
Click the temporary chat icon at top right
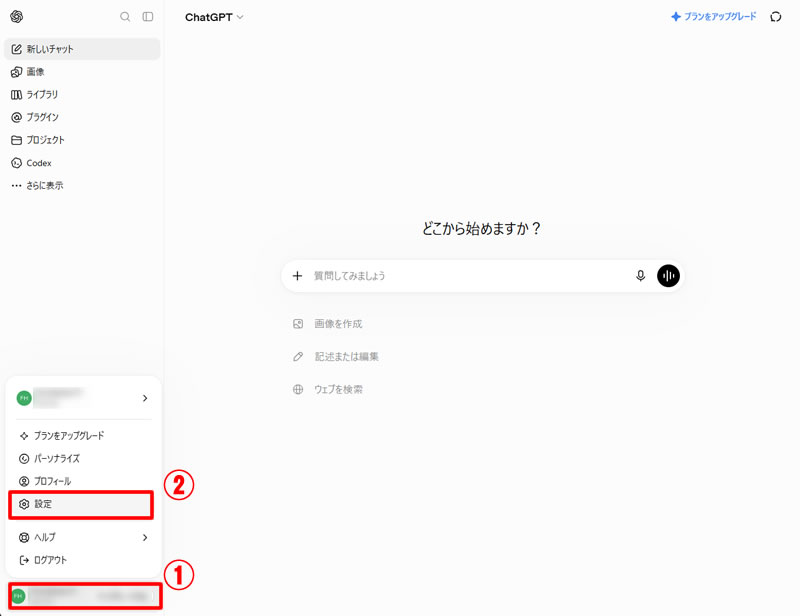[x=776, y=17]
